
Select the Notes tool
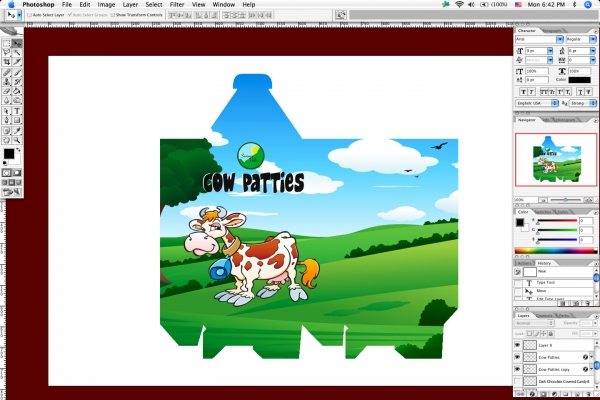tap(7, 131)
